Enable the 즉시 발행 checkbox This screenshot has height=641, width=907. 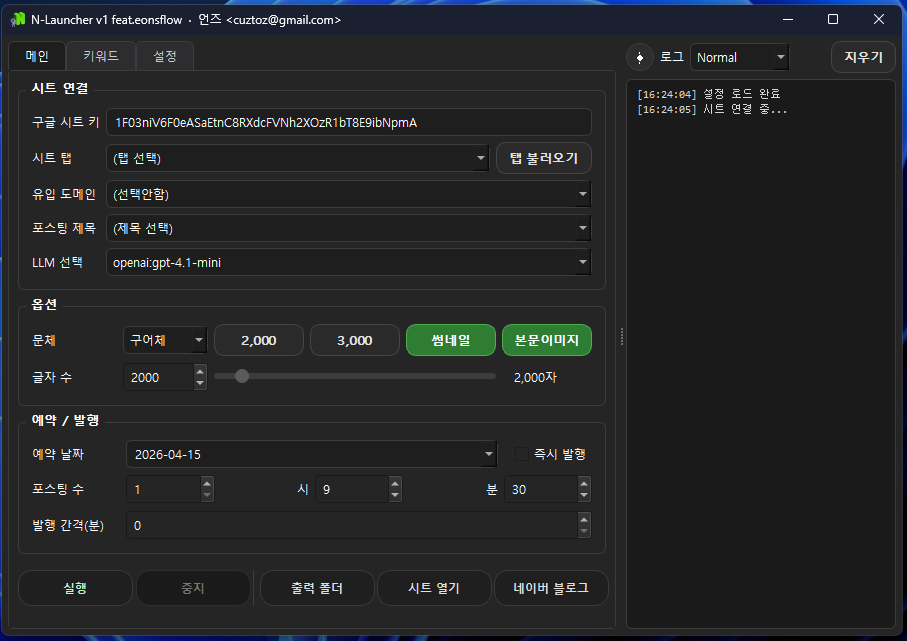point(522,454)
